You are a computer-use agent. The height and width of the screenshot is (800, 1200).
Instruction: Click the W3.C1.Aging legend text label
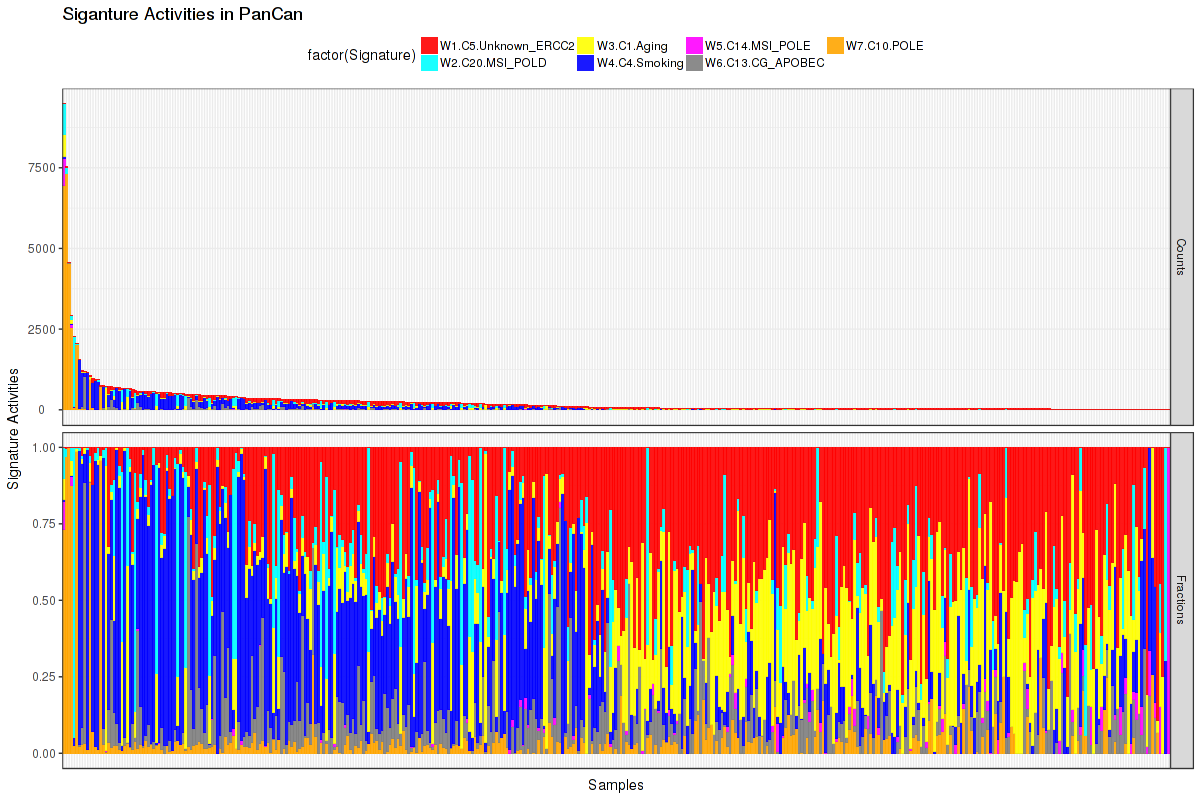[632, 46]
